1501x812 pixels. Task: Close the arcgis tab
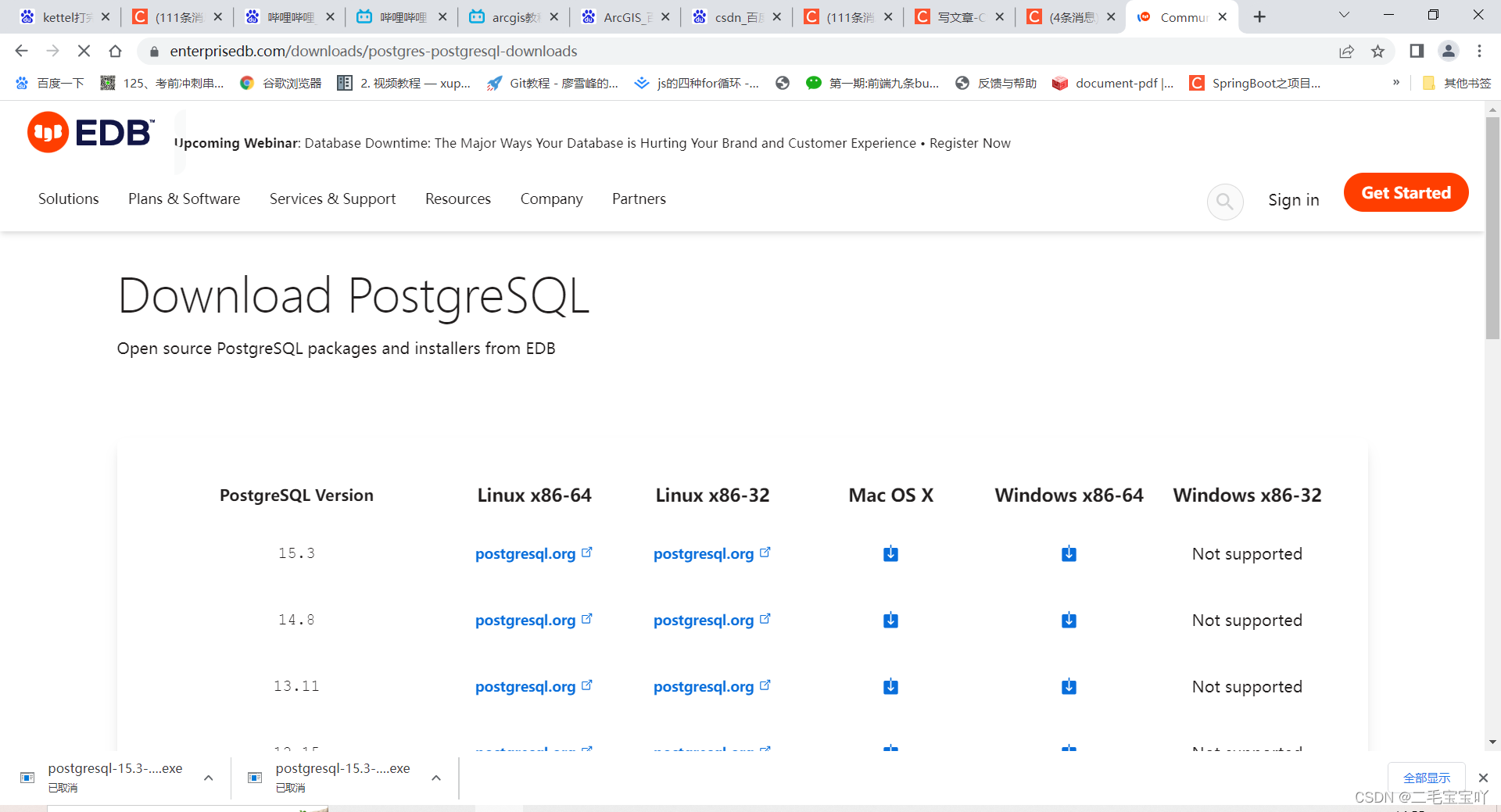point(553,16)
